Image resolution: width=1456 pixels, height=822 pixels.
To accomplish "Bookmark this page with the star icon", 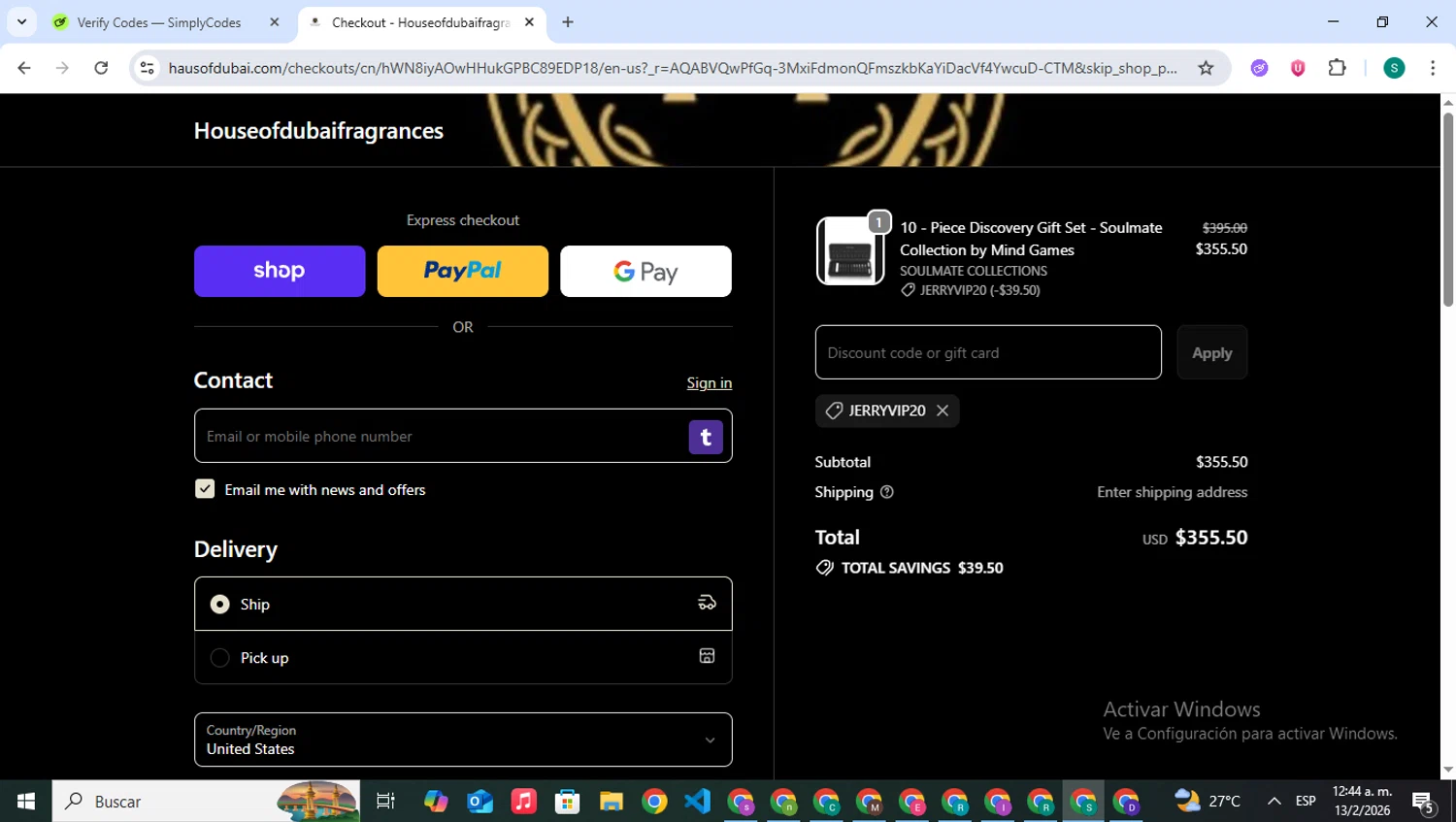I will (1206, 68).
